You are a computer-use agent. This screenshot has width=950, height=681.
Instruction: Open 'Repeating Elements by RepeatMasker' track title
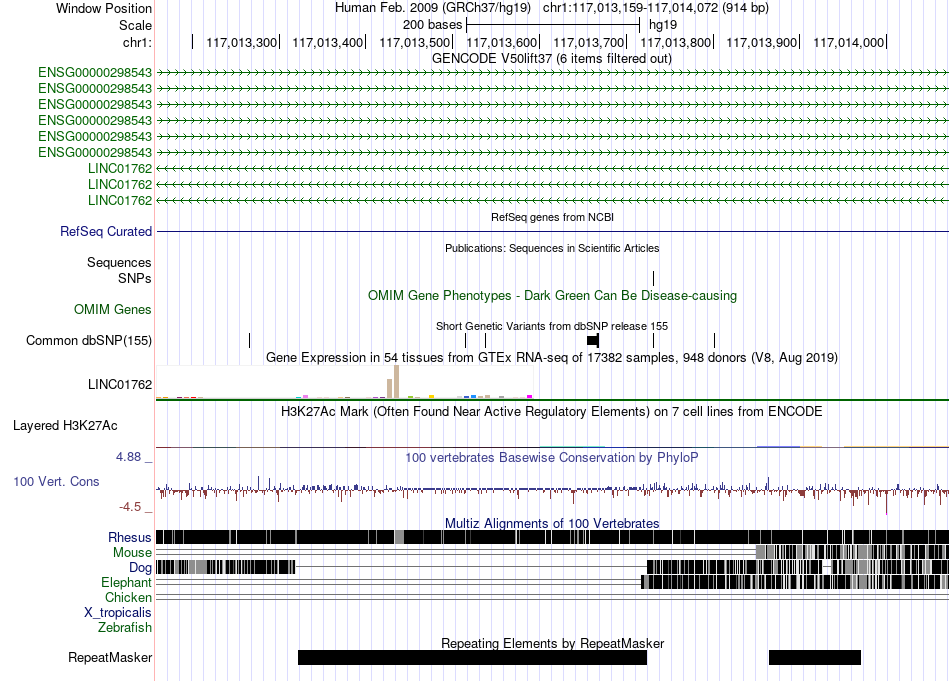click(552, 643)
